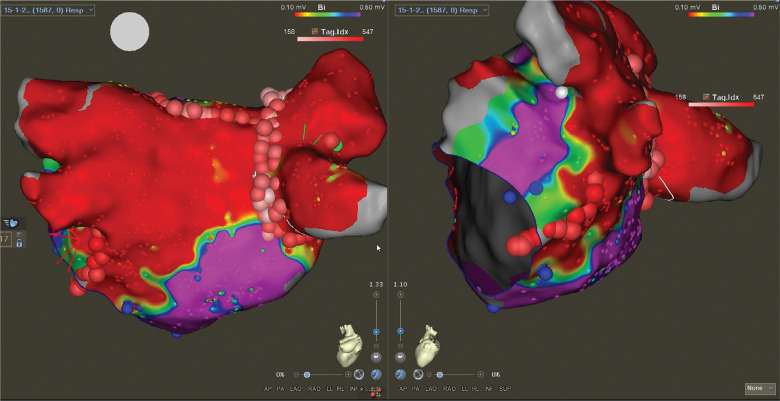Click plus on left pane transparency slider
The image size is (780, 401).
tap(348, 374)
